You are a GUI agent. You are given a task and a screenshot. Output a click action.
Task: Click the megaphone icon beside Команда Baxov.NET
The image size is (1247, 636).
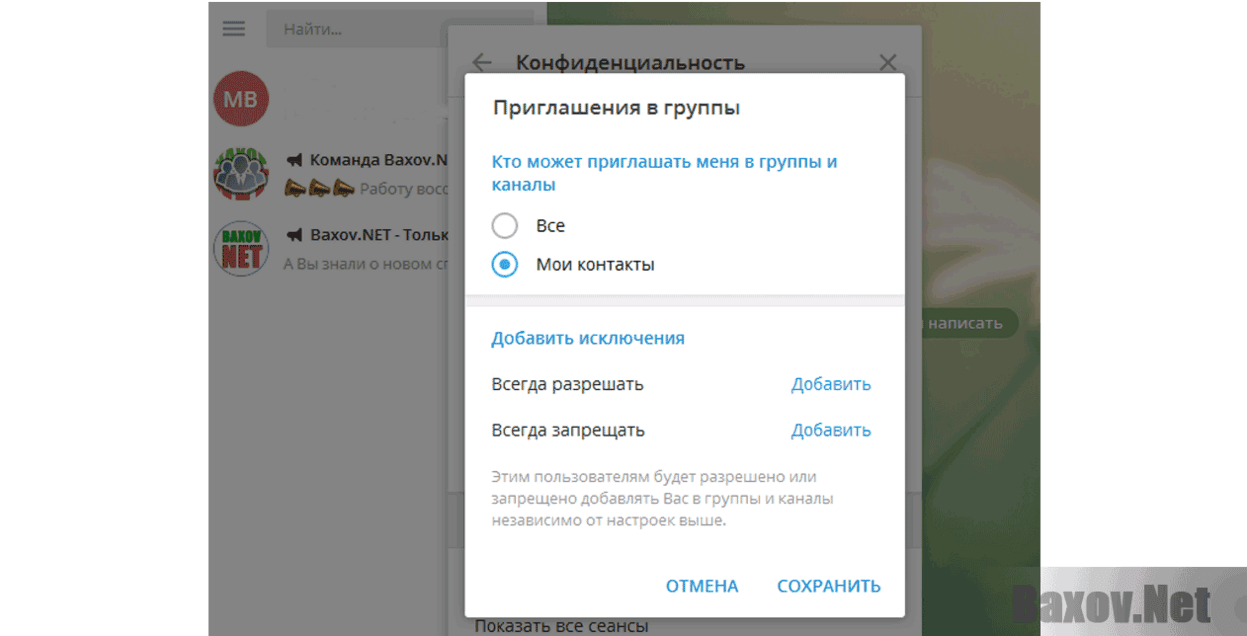pyautogui.click(x=297, y=159)
